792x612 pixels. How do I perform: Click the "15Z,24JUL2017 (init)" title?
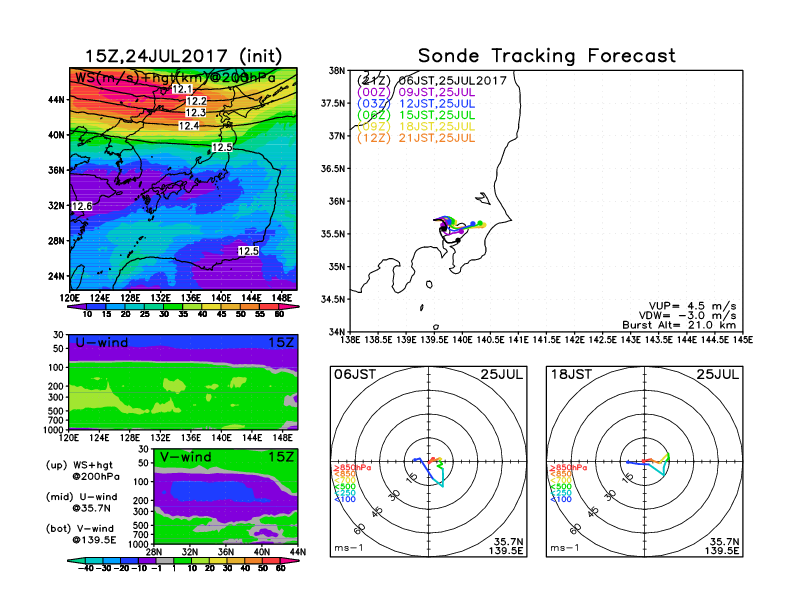click(184, 56)
